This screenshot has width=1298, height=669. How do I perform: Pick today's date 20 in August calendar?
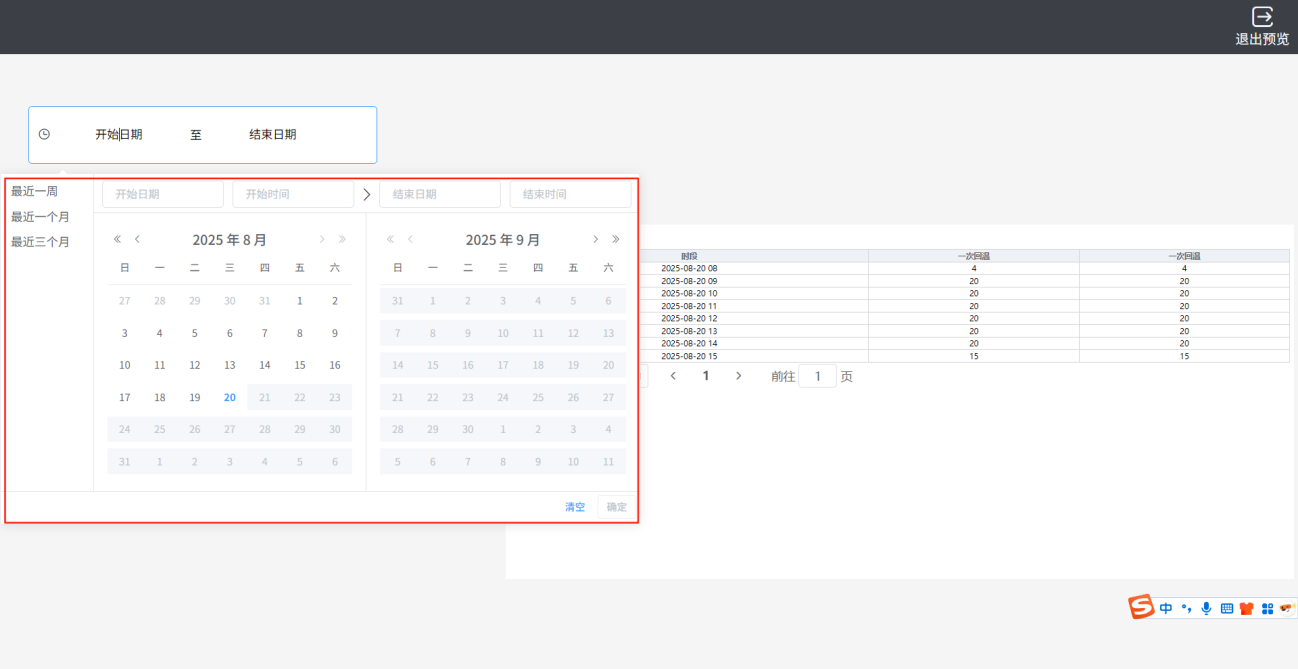(230, 397)
